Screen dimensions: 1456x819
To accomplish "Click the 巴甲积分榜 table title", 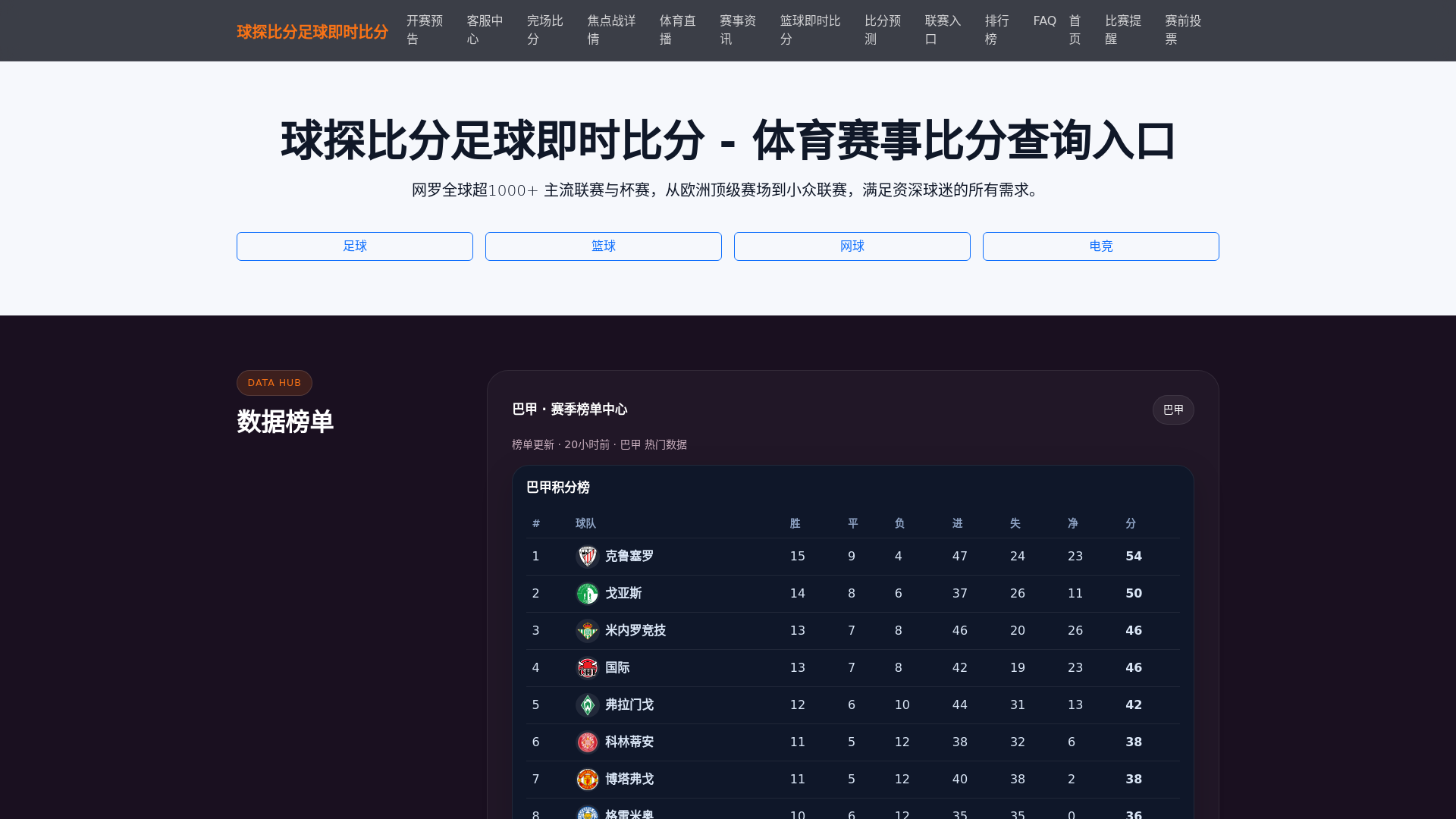I will (558, 488).
